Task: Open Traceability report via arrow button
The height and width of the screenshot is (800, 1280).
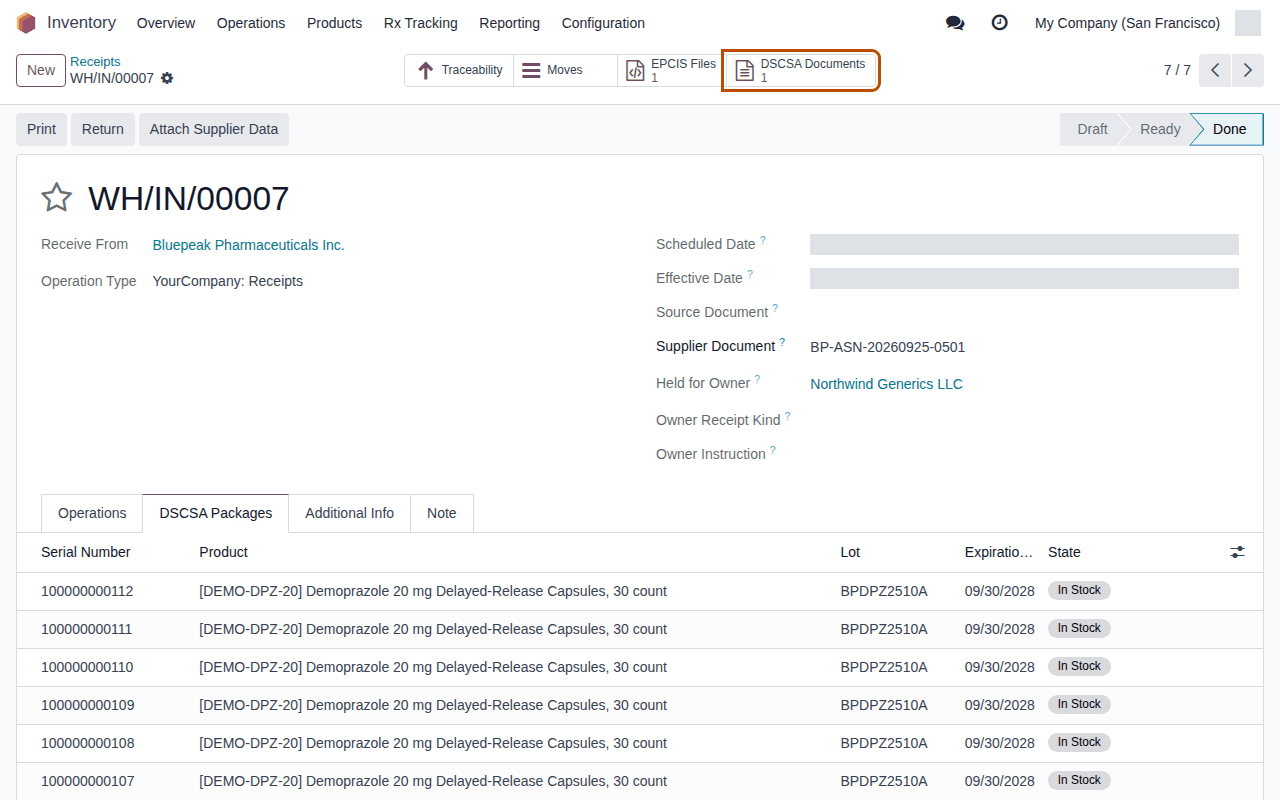Action: click(x=459, y=70)
